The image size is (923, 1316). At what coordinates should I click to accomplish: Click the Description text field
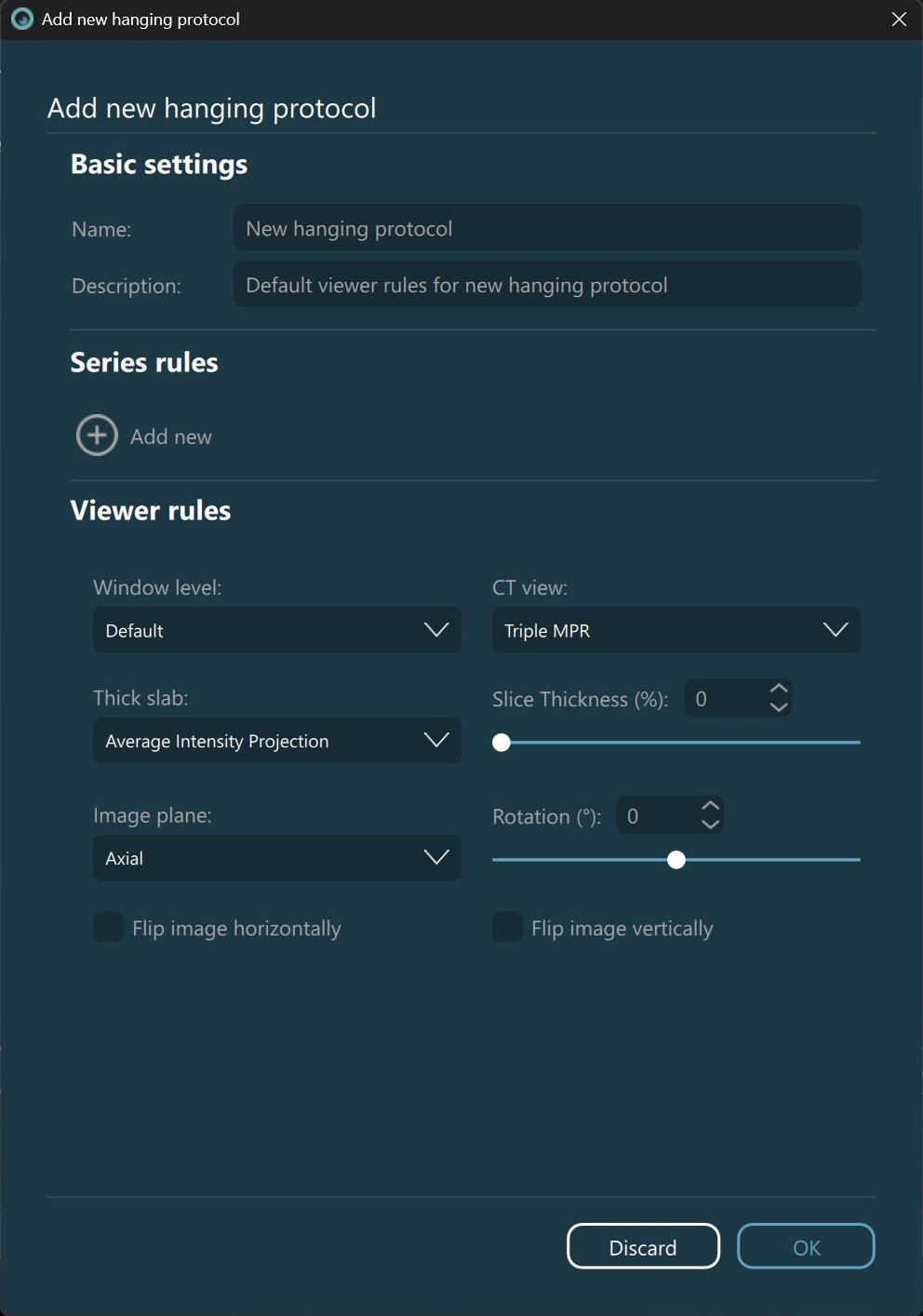click(547, 285)
